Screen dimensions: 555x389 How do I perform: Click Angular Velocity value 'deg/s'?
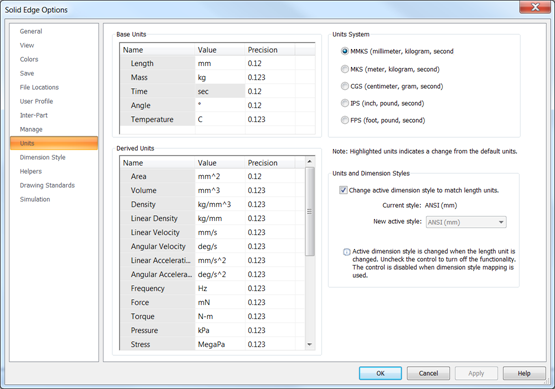[x=220, y=246]
